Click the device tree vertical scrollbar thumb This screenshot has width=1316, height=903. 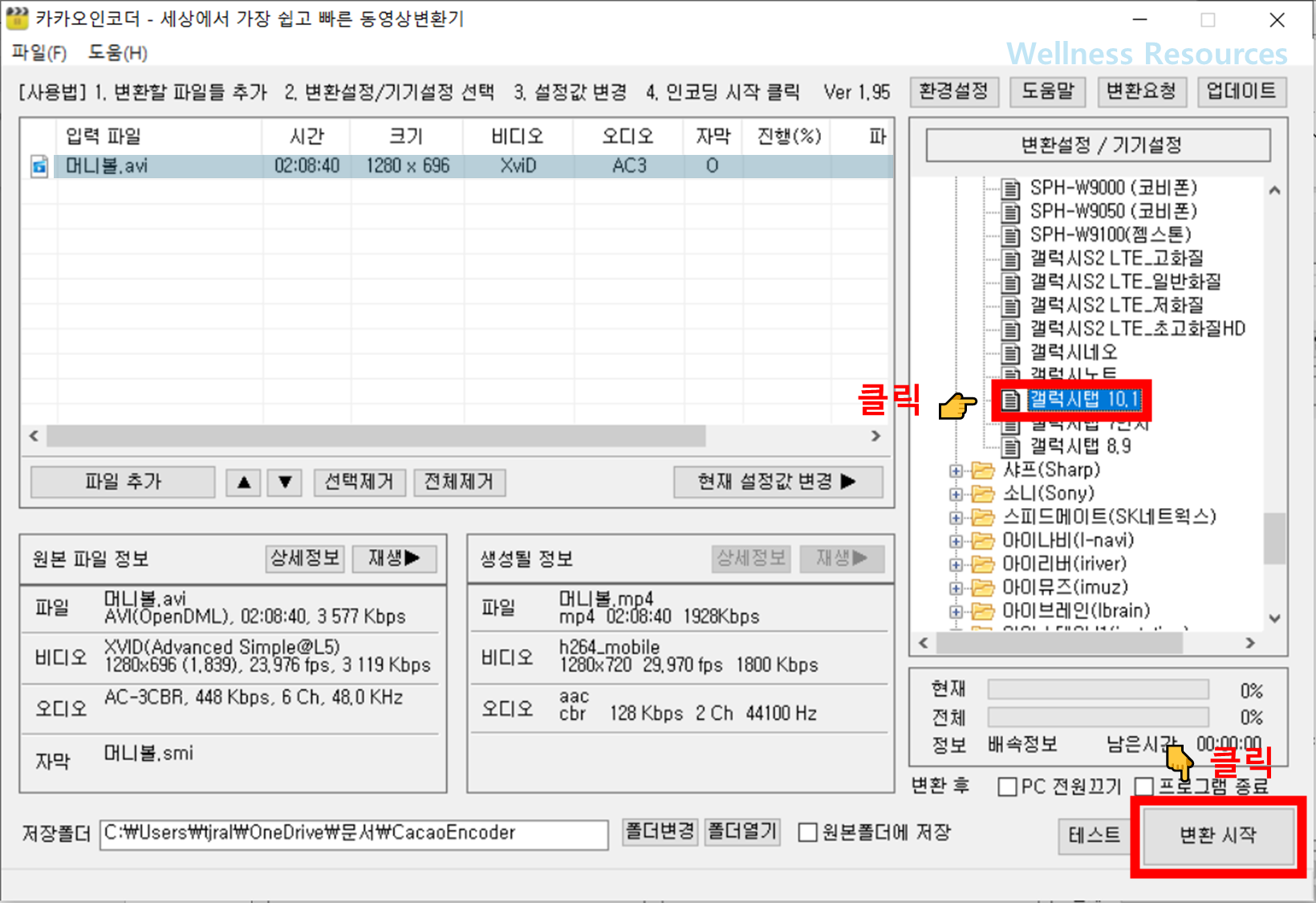click(1274, 539)
